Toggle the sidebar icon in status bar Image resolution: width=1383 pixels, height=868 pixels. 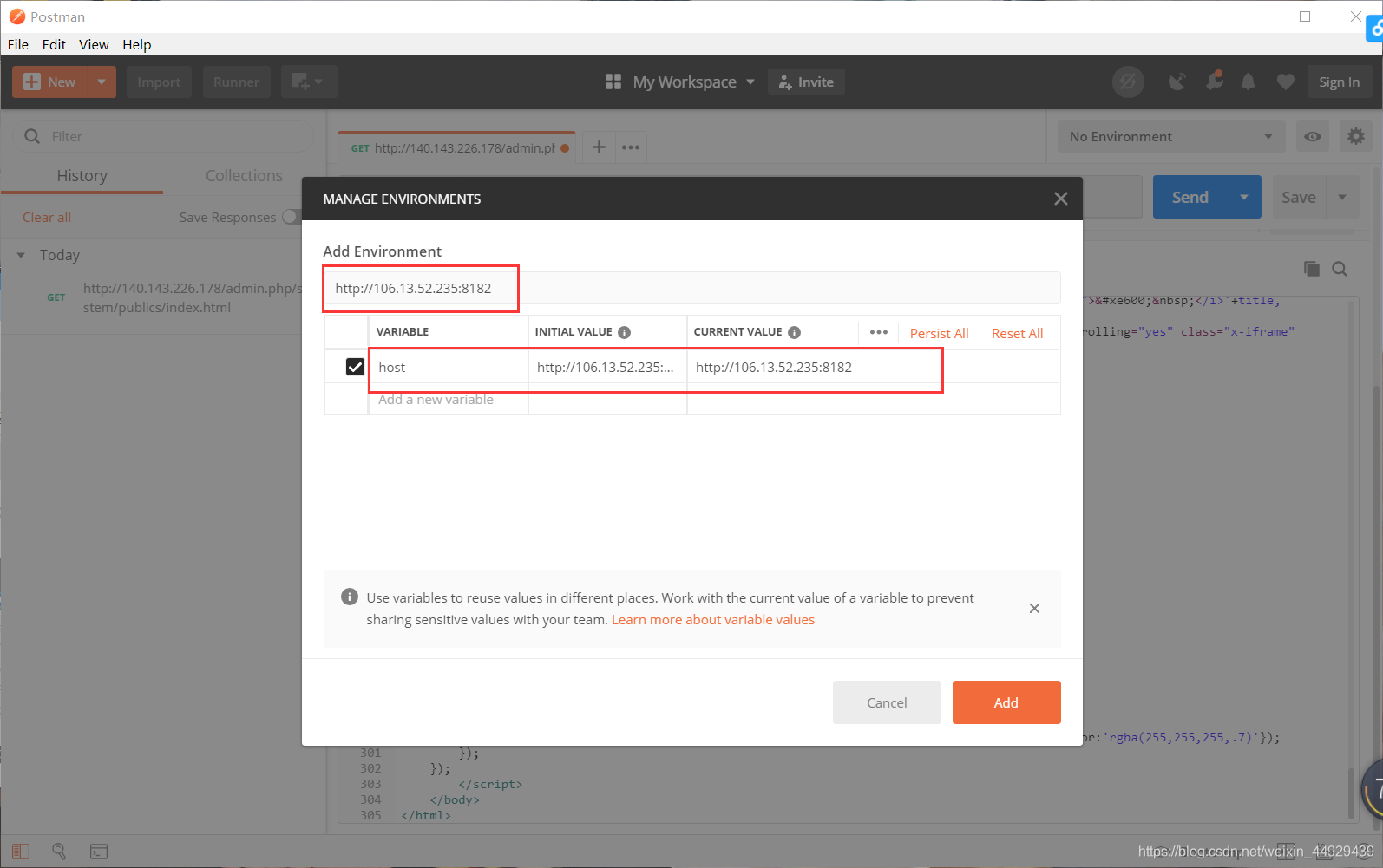[21, 852]
